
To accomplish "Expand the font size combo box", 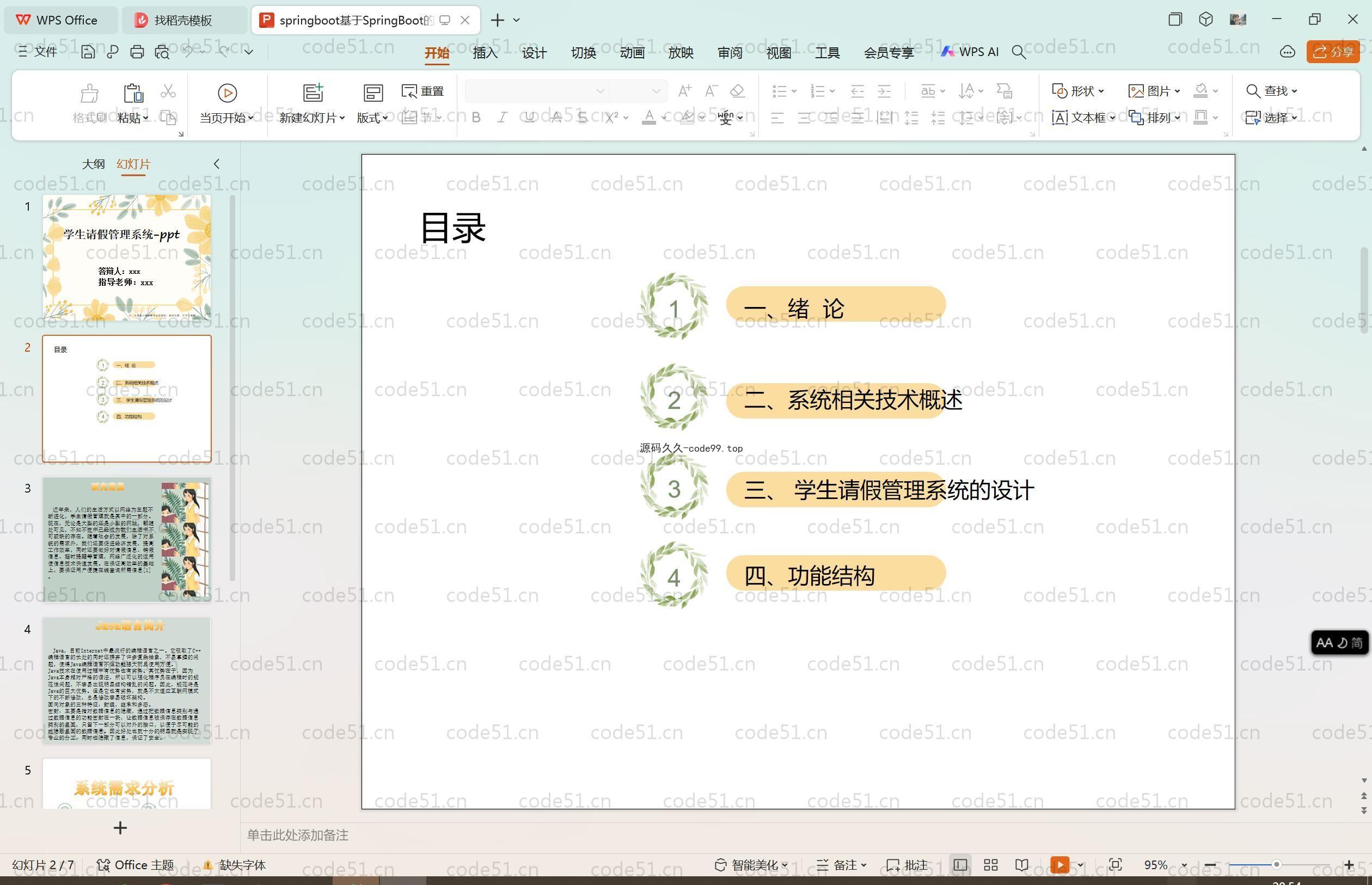I will coord(656,91).
